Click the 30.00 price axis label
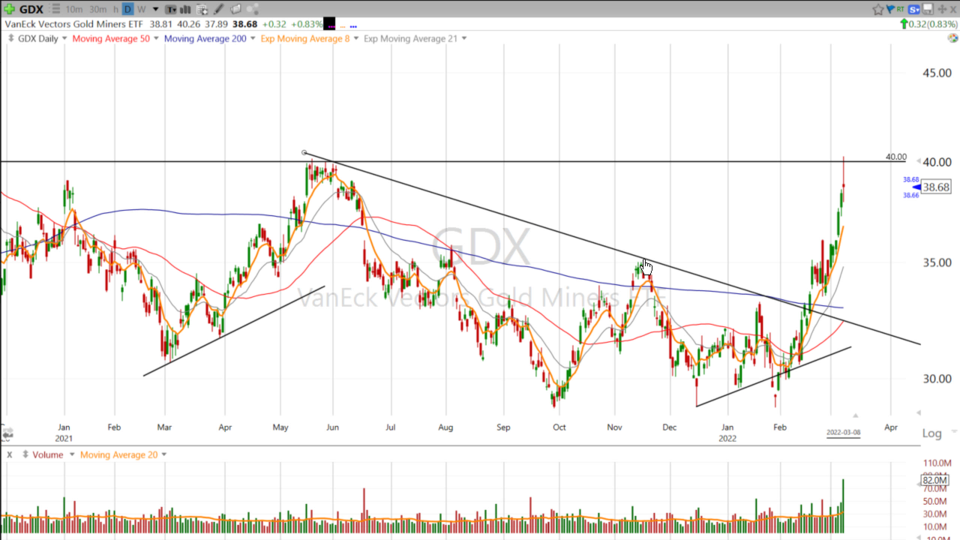The image size is (960, 540). click(937, 379)
